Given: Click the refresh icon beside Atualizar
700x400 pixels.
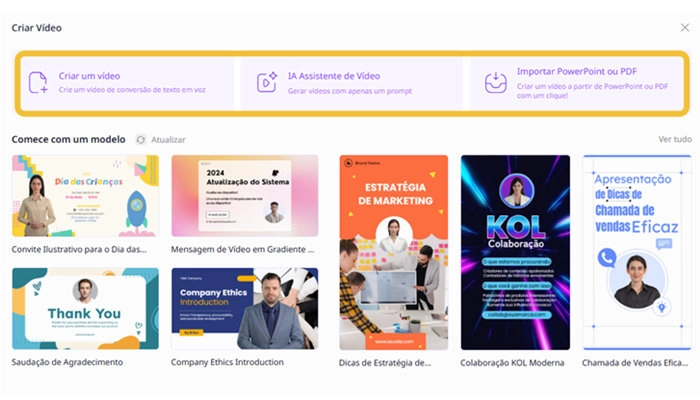Looking at the screenshot, I should (141, 140).
